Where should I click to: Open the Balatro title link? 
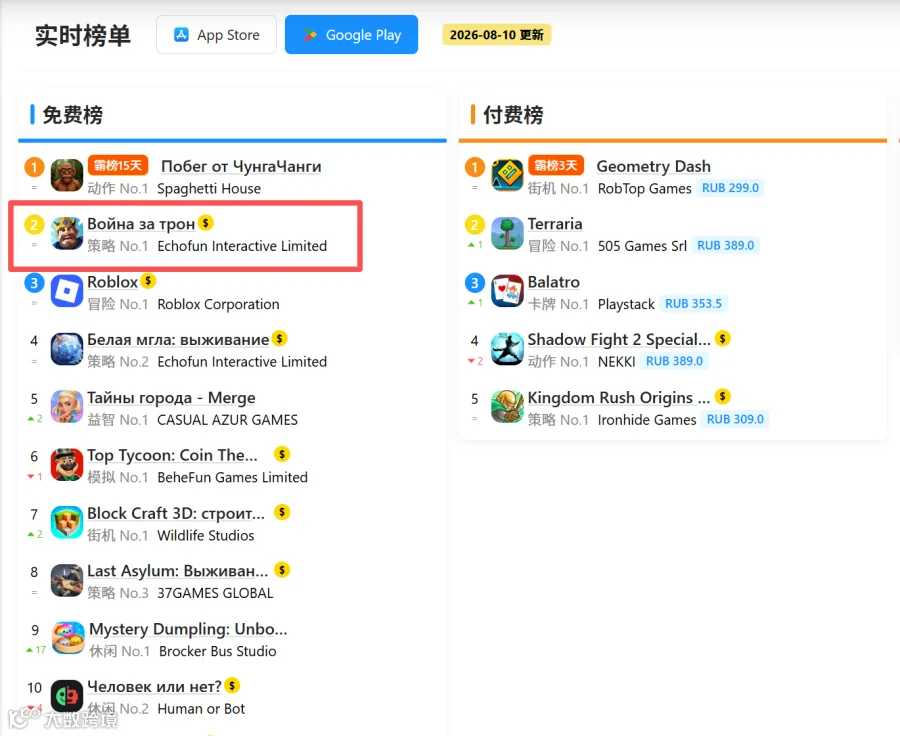tap(554, 282)
